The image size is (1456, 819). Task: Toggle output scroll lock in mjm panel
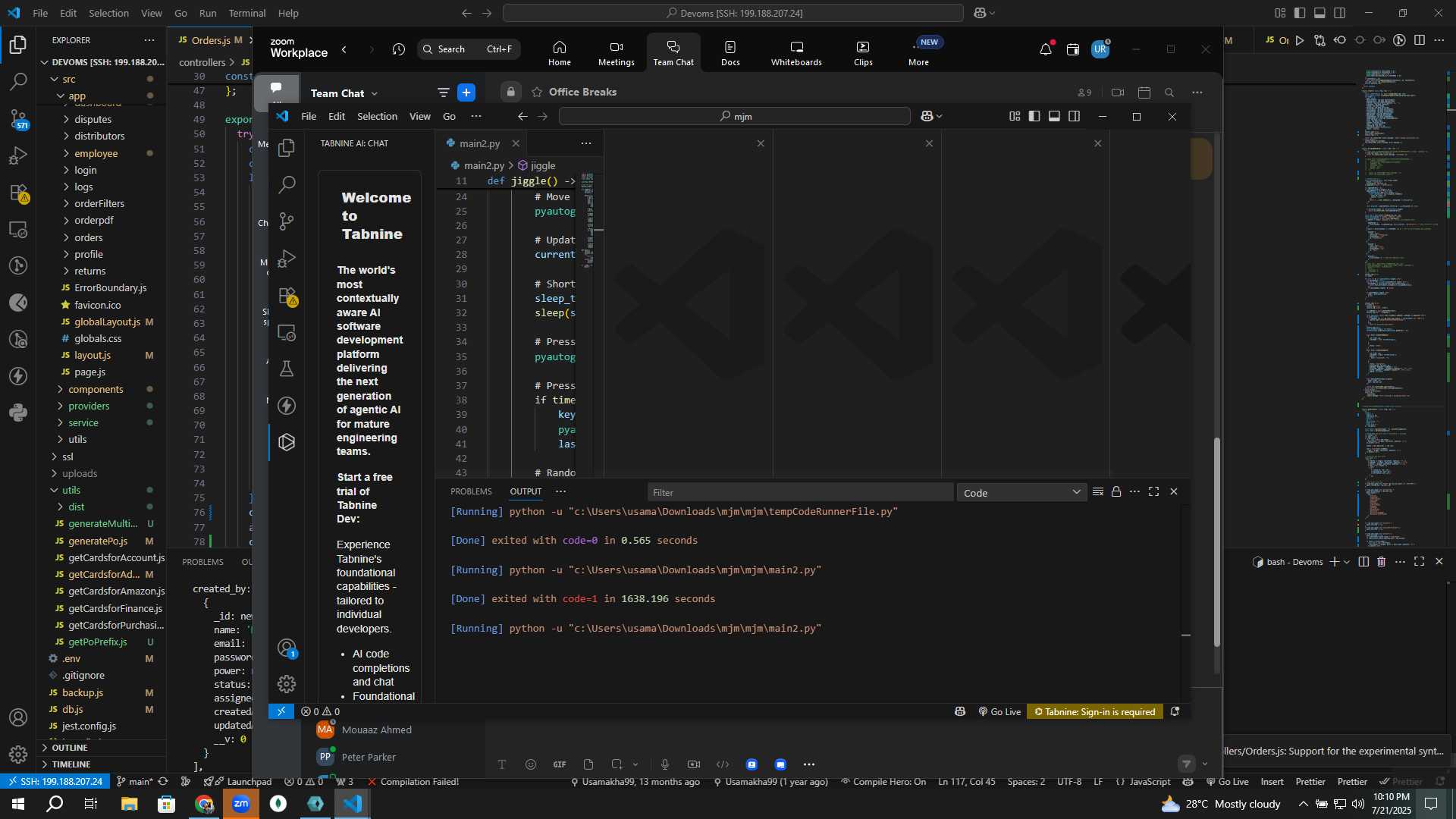coord(1116,492)
